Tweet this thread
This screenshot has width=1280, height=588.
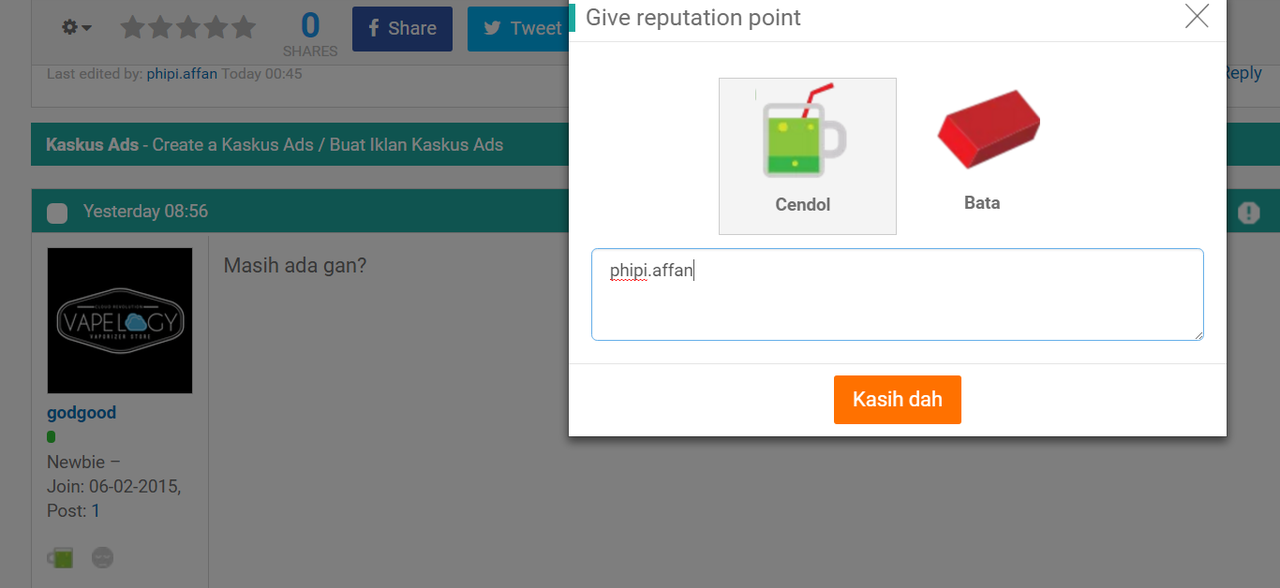pyautogui.click(x=518, y=29)
